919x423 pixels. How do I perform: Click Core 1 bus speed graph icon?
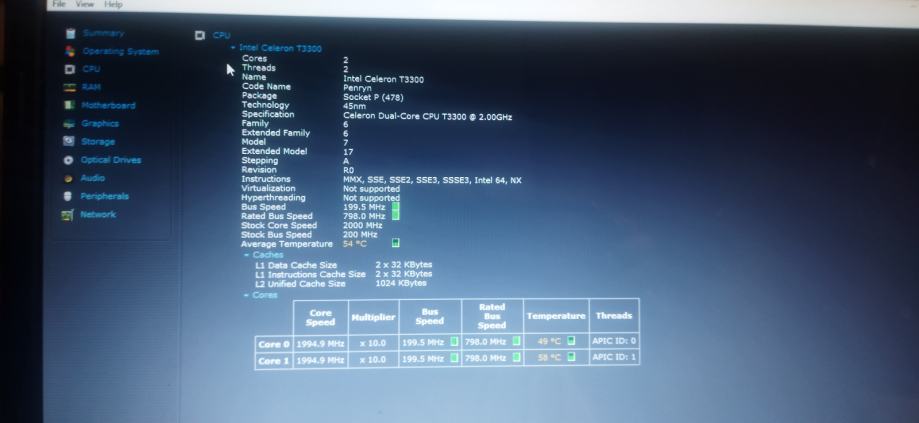(x=454, y=357)
